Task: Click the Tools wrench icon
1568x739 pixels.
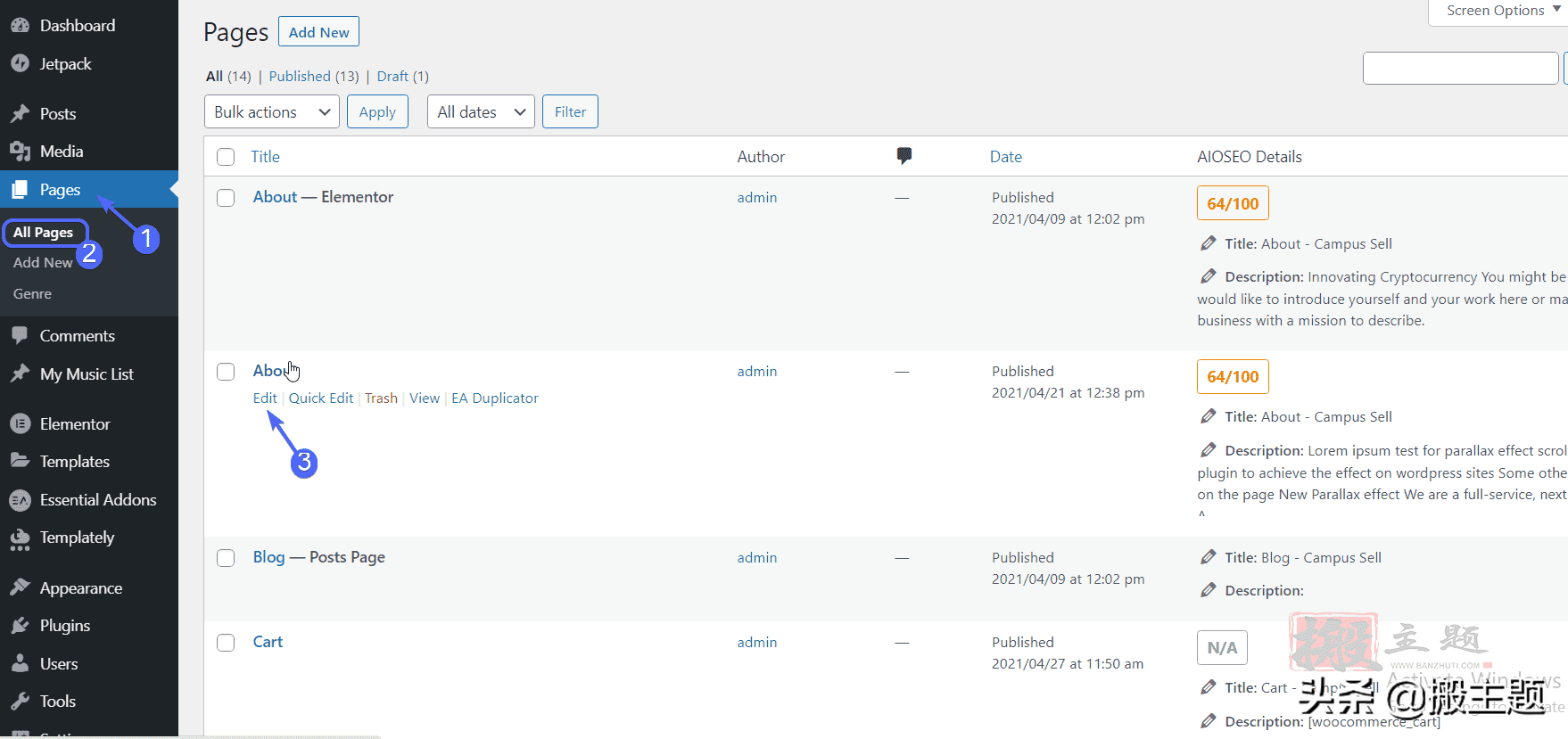Action: click(20, 702)
